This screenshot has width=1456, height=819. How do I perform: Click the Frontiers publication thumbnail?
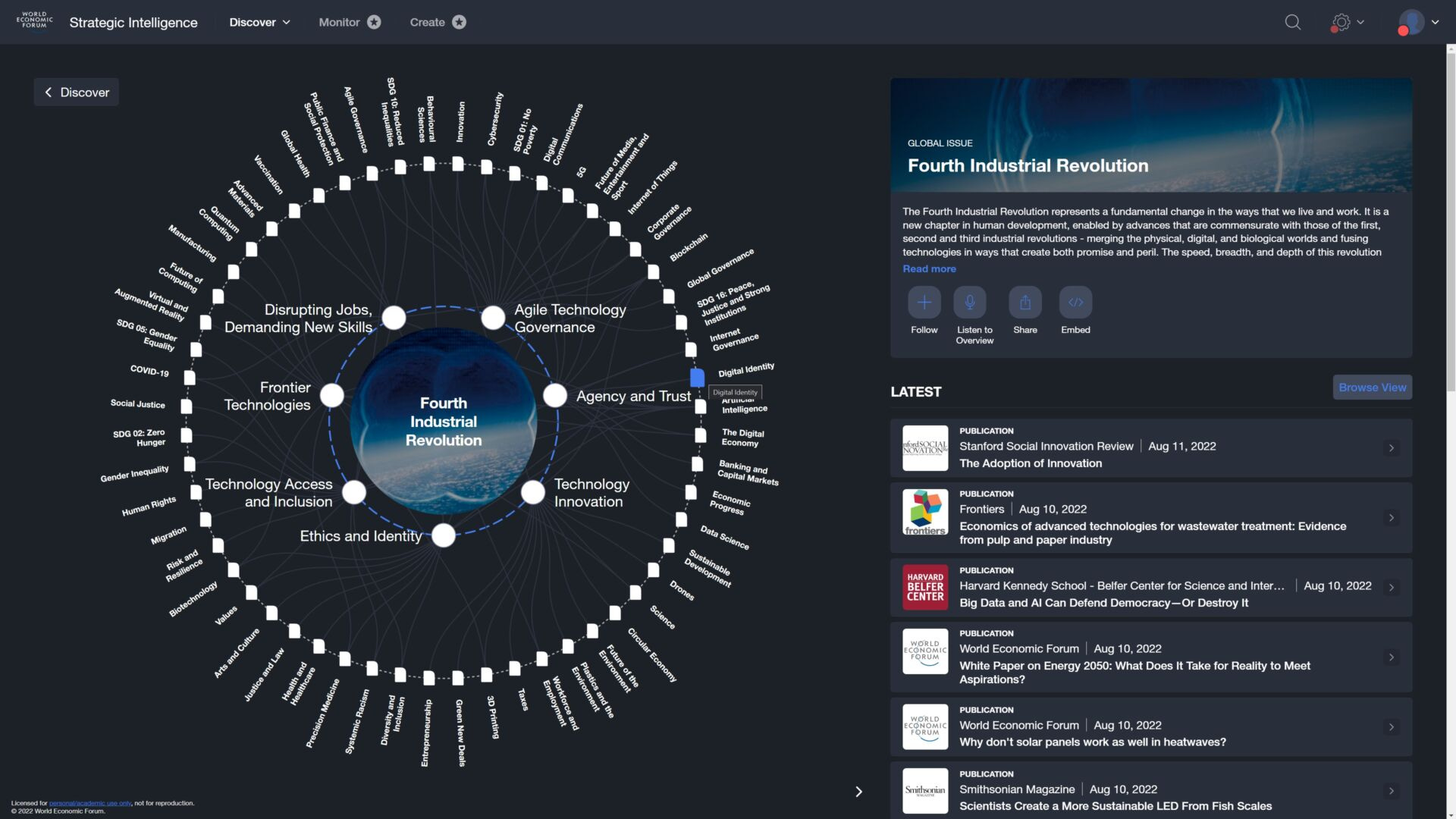925,512
